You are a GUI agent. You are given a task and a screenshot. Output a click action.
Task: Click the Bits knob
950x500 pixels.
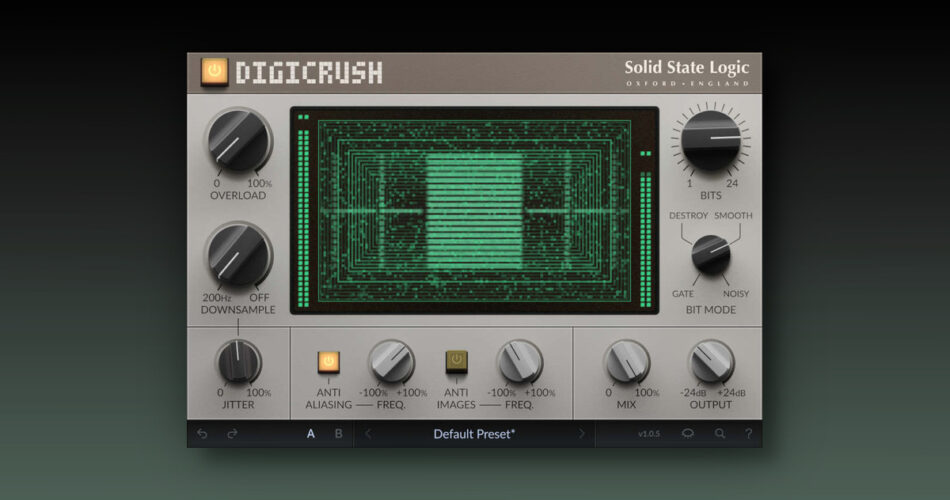click(x=710, y=140)
